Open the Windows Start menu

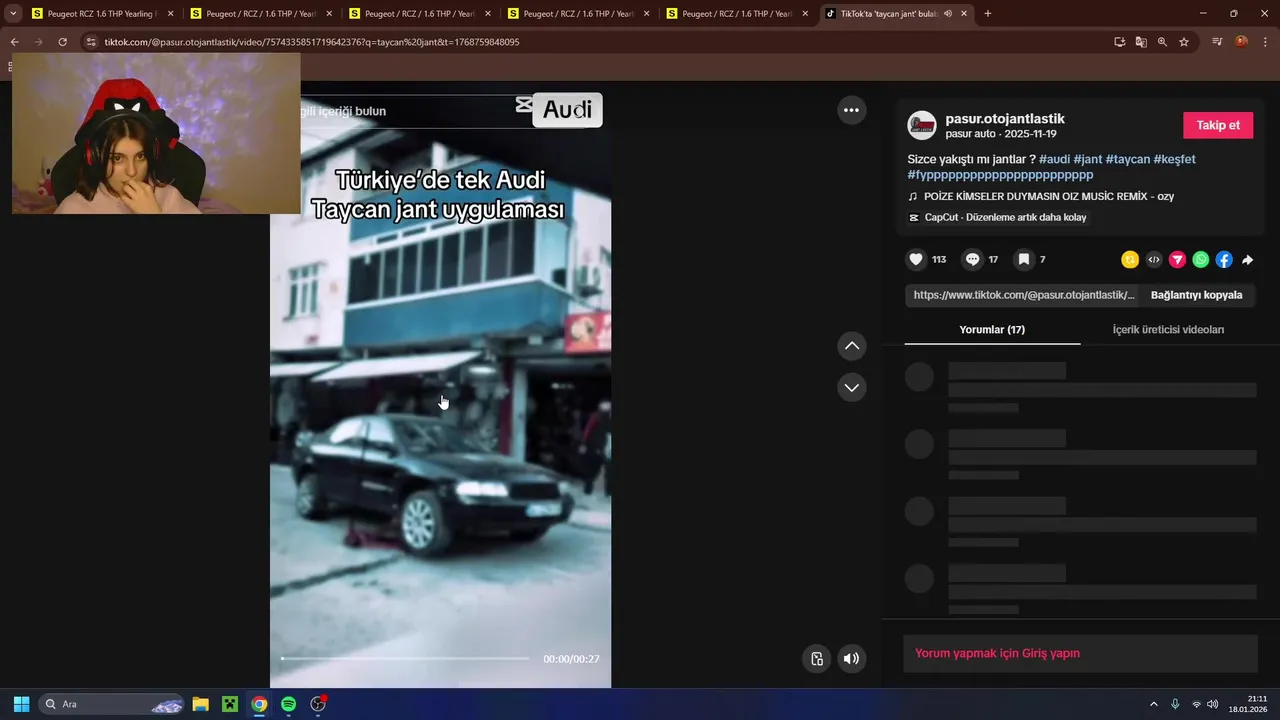(21, 704)
